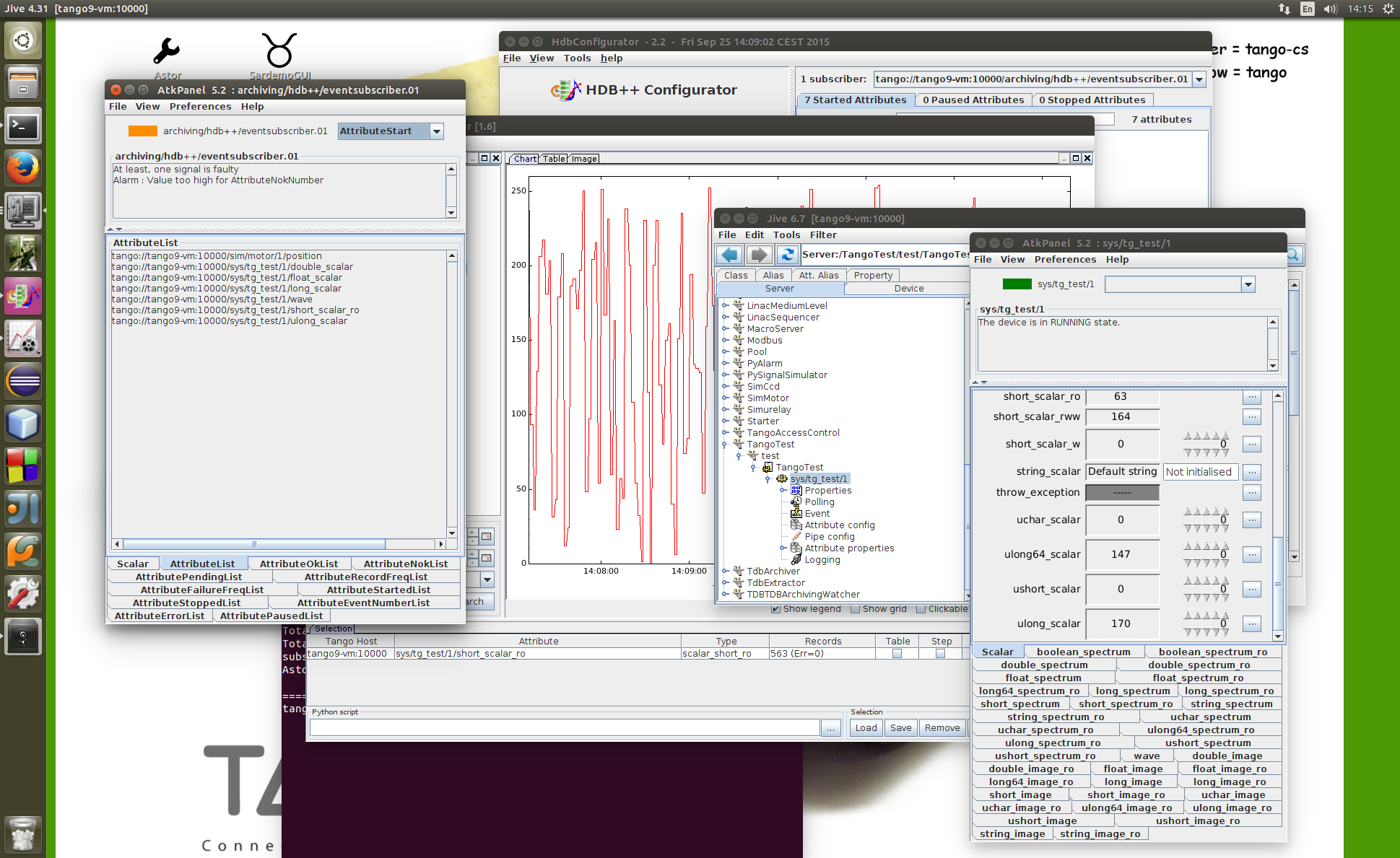This screenshot has width=1400, height=858.
Task: Switch to the AttributeNokList tab
Action: (x=405, y=564)
